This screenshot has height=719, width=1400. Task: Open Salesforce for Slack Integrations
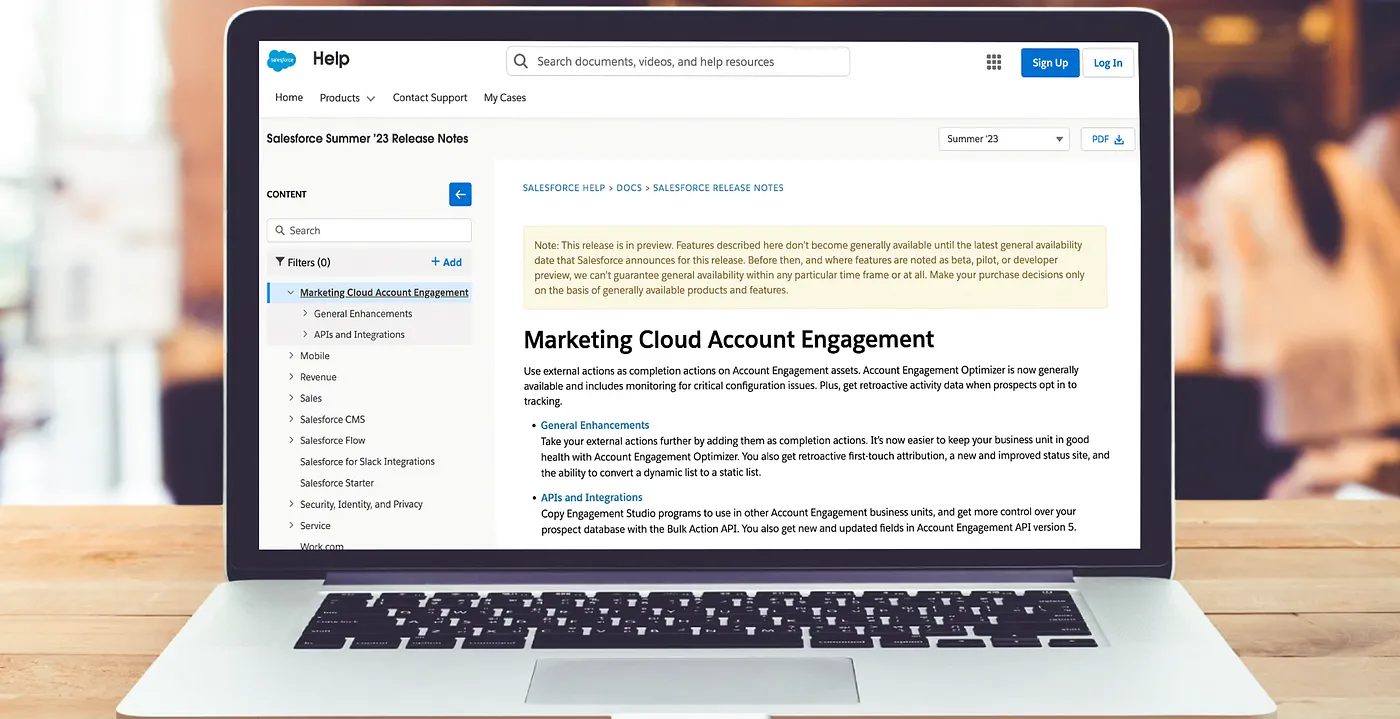tap(367, 462)
